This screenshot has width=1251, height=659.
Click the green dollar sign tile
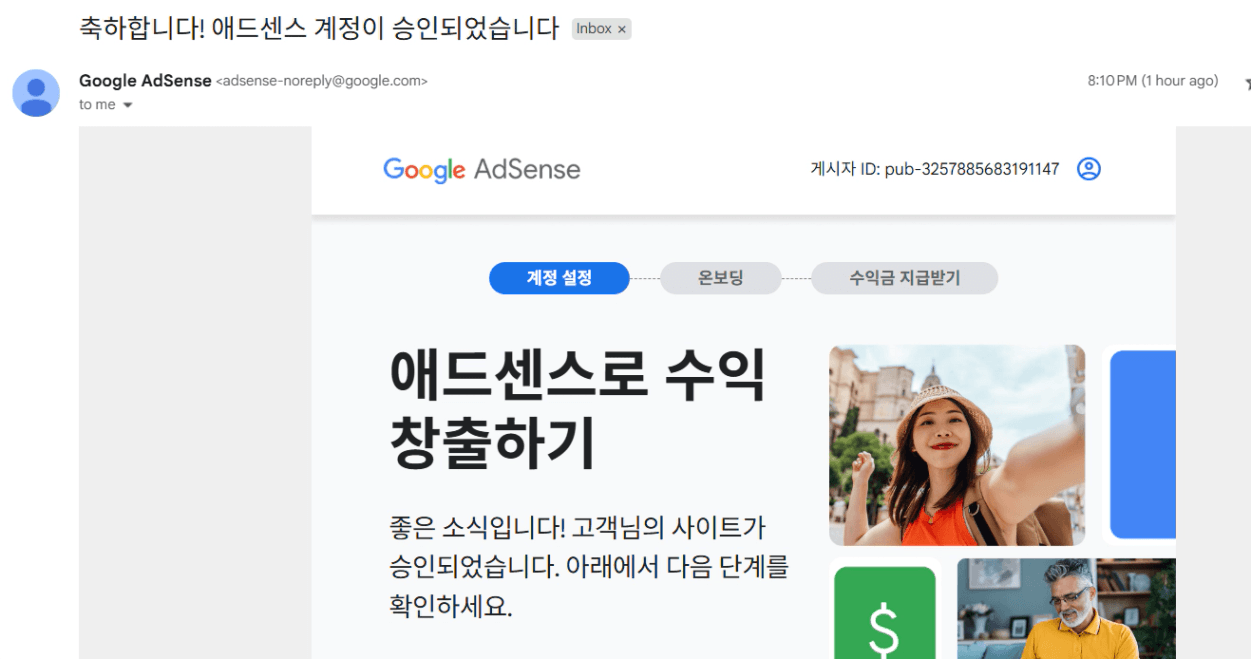click(x=884, y=613)
